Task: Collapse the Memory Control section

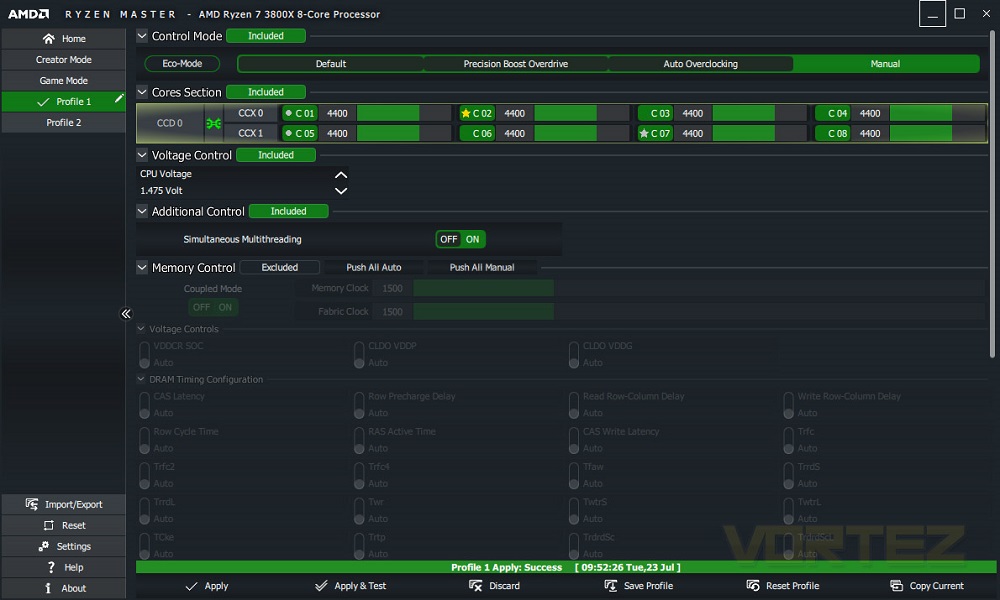Action: pos(142,268)
